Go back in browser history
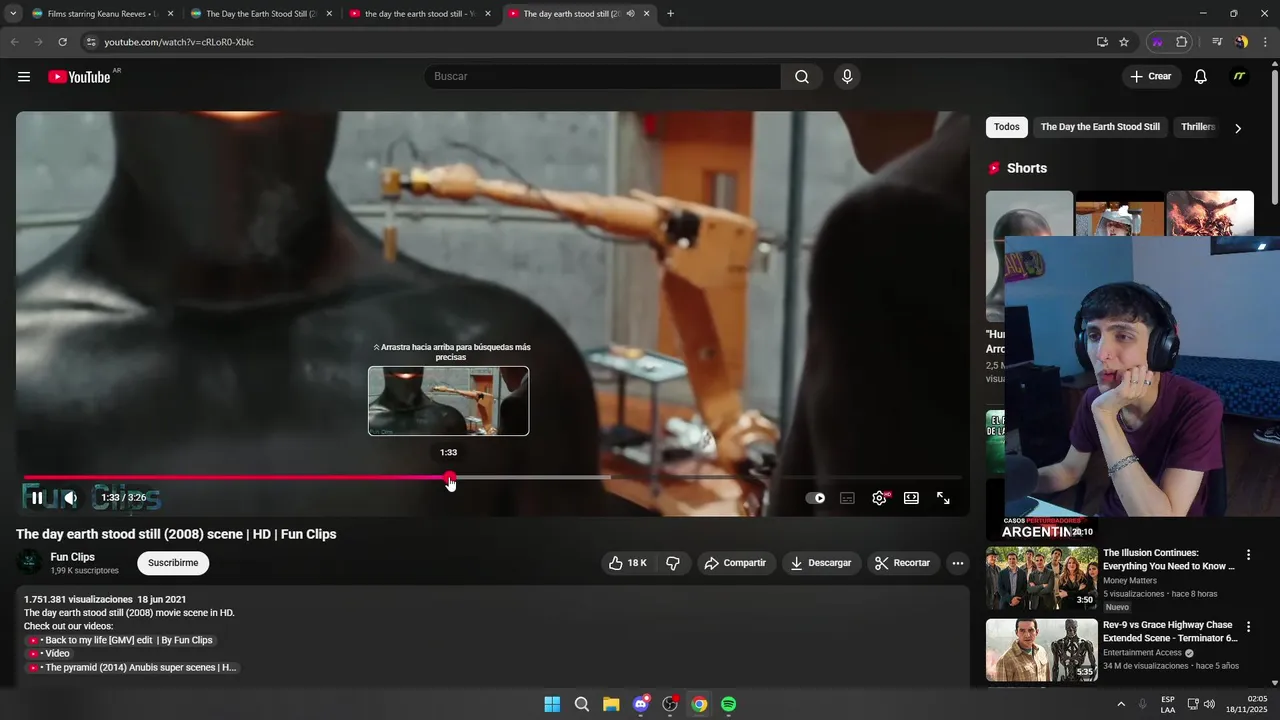Viewport: 1280px width, 720px height. [14, 42]
